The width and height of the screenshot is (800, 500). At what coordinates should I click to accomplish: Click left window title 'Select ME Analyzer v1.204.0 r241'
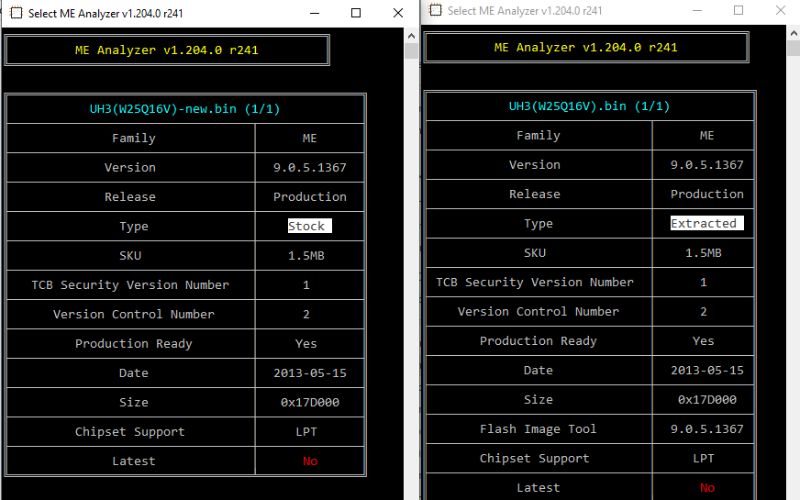[x=106, y=13]
